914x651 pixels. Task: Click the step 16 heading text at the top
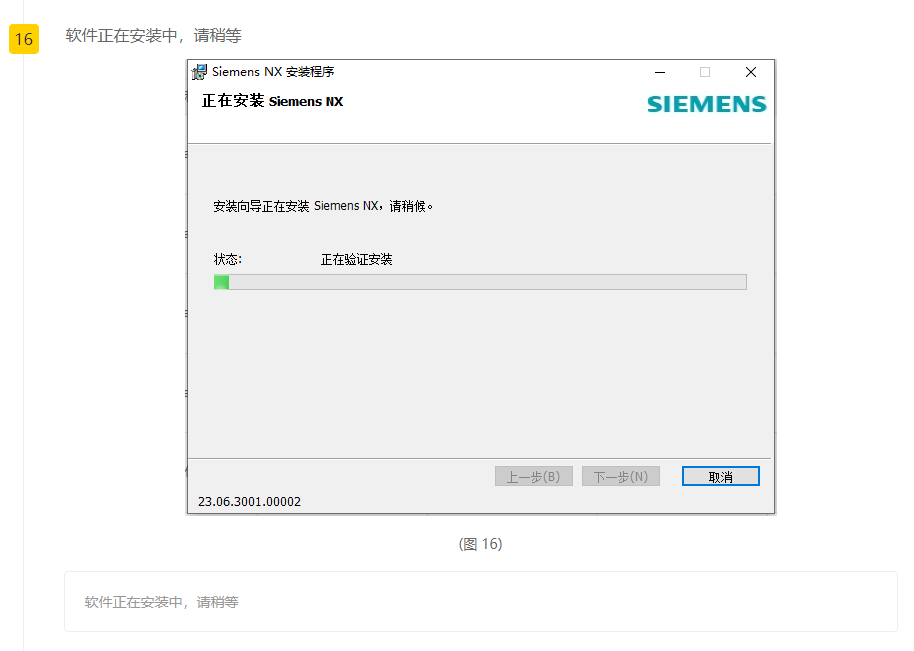coord(153,36)
